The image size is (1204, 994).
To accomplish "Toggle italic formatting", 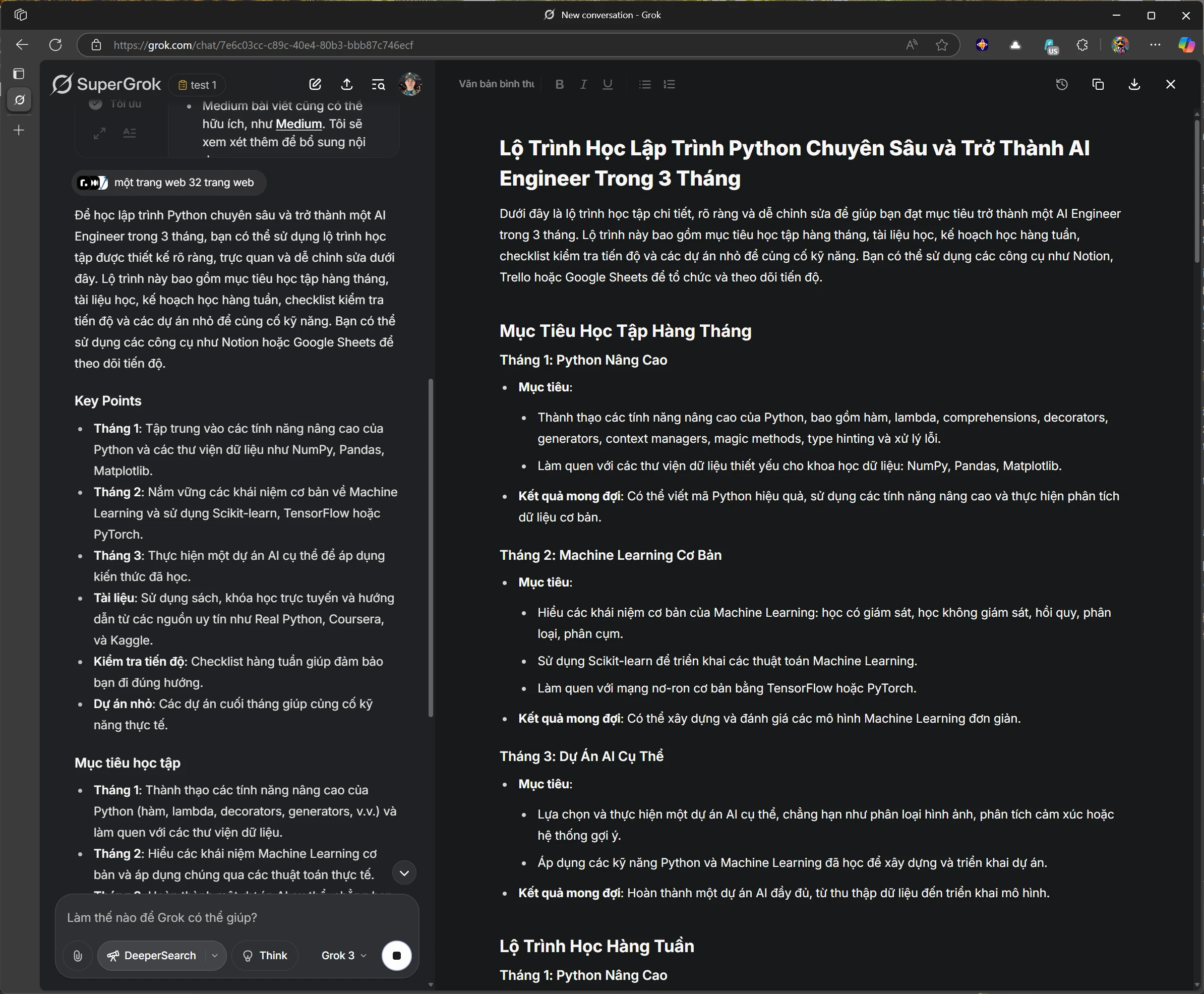I will click(583, 84).
